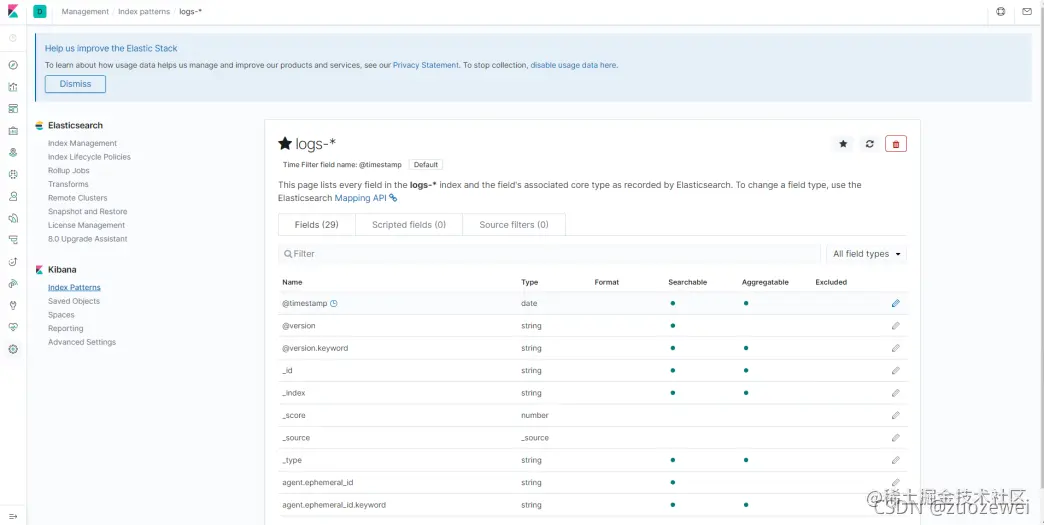Select Index Patterns under Kibana
The width and height of the screenshot is (1044, 525).
pos(75,287)
